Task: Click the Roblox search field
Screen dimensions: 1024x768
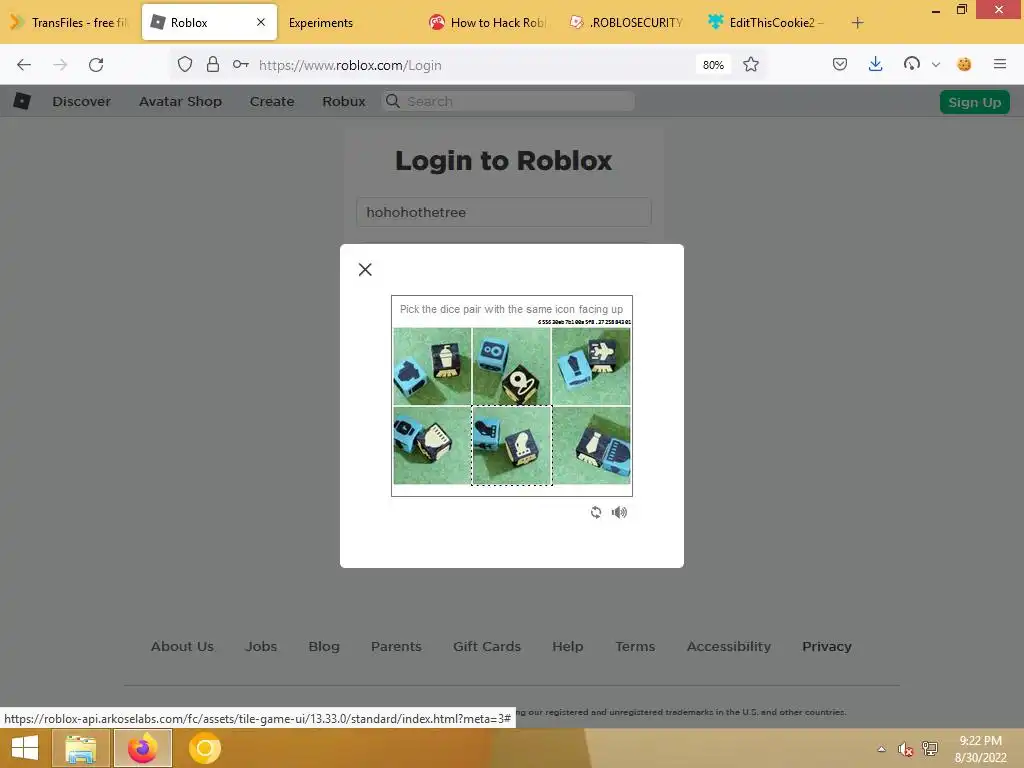Action: click(x=508, y=101)
